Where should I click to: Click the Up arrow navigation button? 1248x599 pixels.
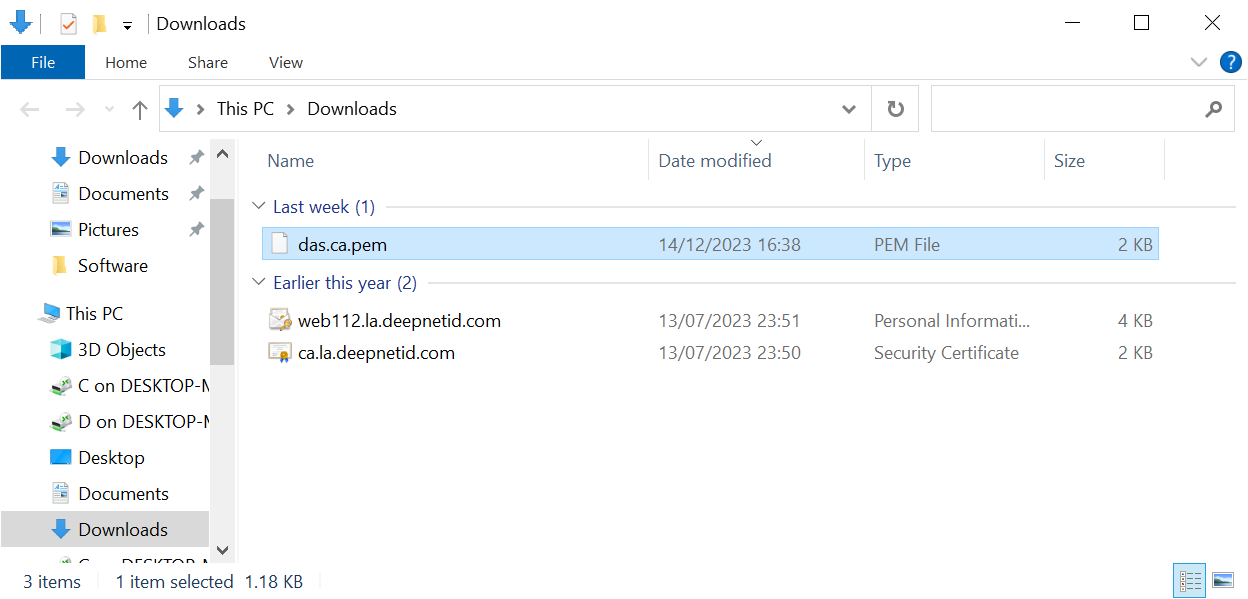(140, 110)
